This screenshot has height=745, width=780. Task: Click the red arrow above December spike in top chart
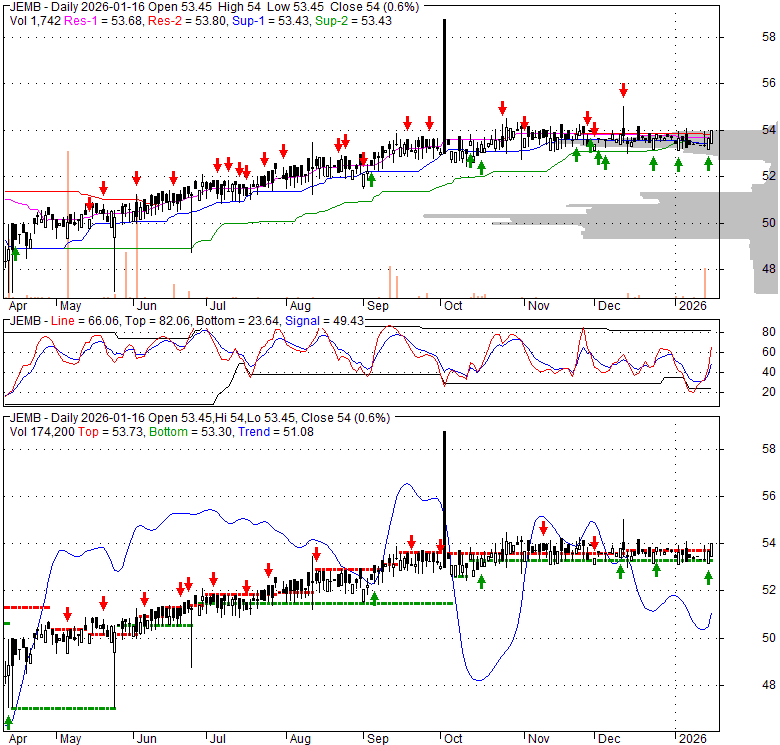pos(623,90)
